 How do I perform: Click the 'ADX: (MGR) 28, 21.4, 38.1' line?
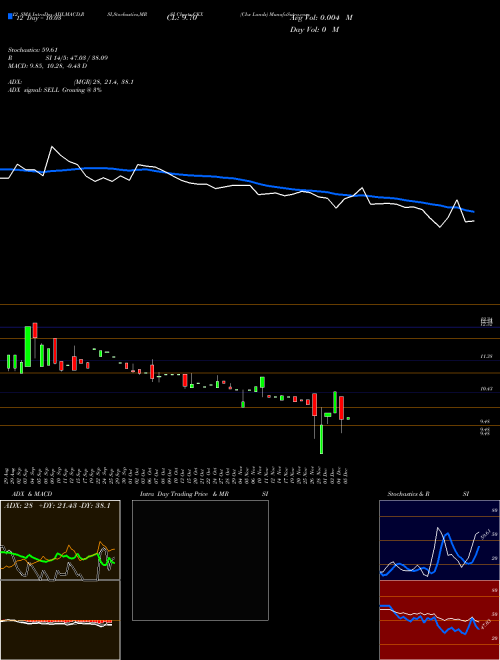(71, 82)
